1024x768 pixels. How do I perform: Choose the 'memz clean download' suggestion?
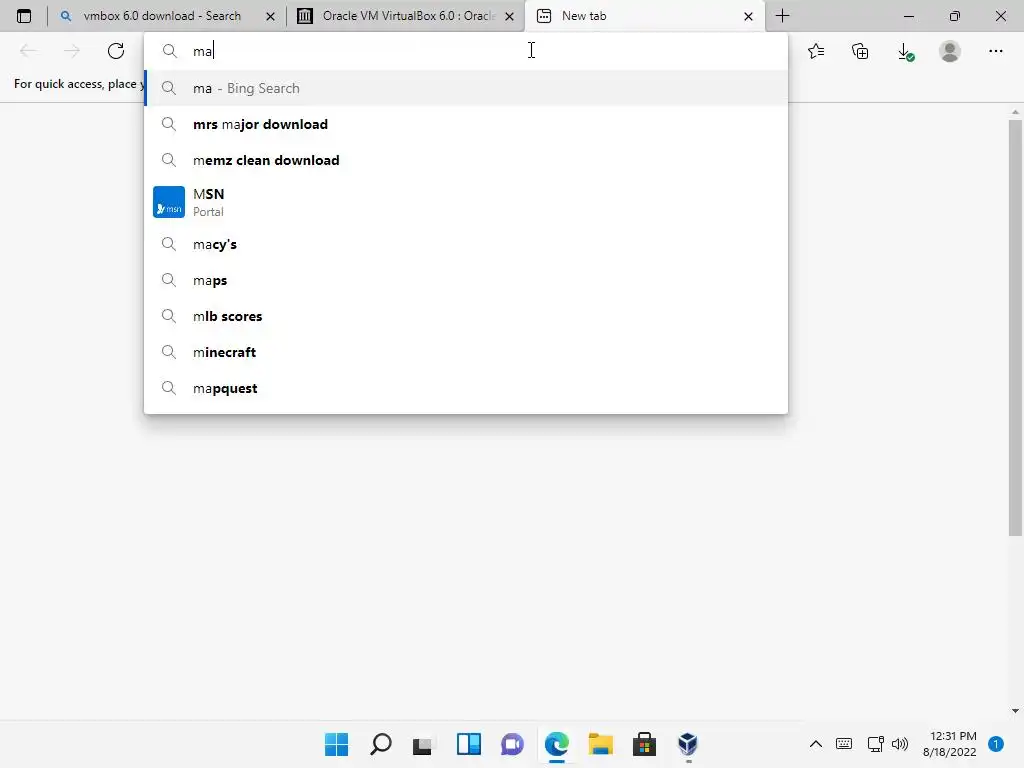466,160
